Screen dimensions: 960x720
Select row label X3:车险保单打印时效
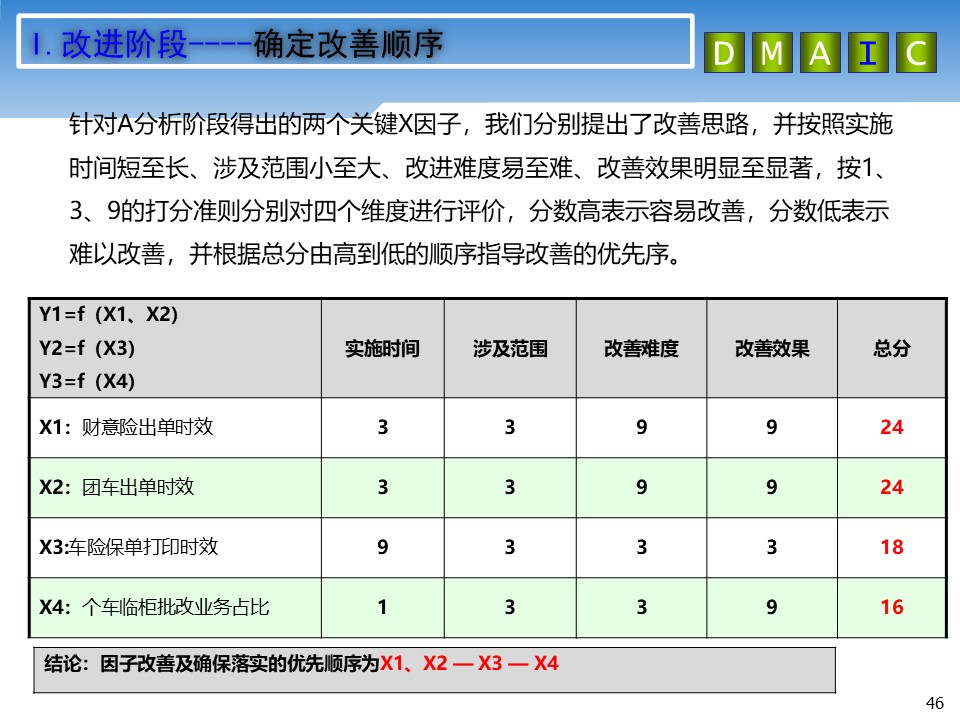click(x=129, y=546)
